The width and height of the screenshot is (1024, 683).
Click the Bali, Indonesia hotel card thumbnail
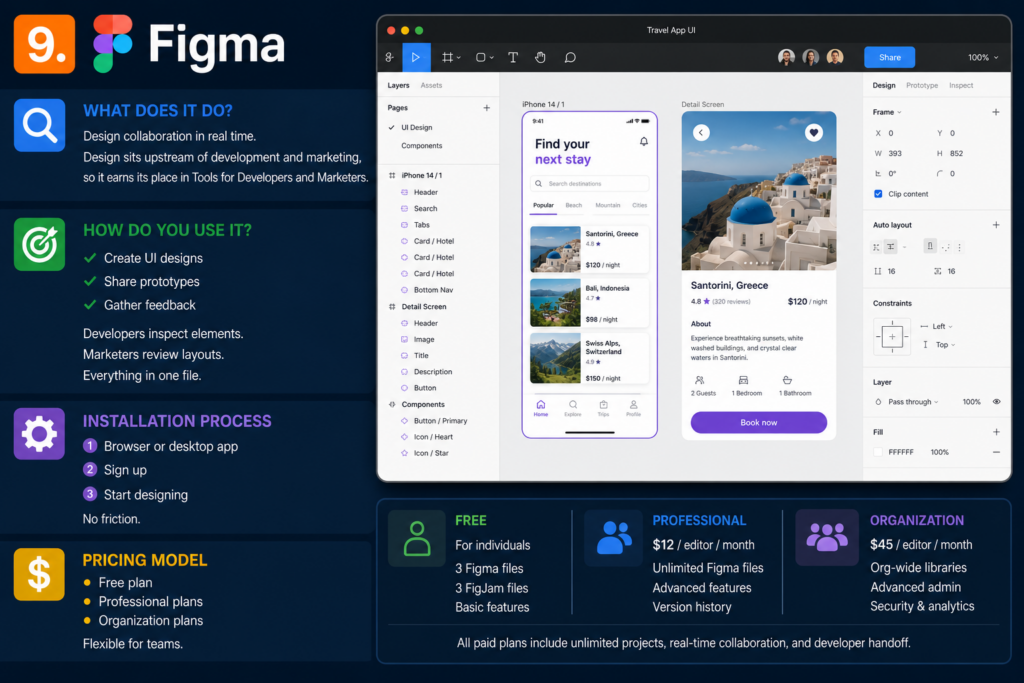click(555, 303)
